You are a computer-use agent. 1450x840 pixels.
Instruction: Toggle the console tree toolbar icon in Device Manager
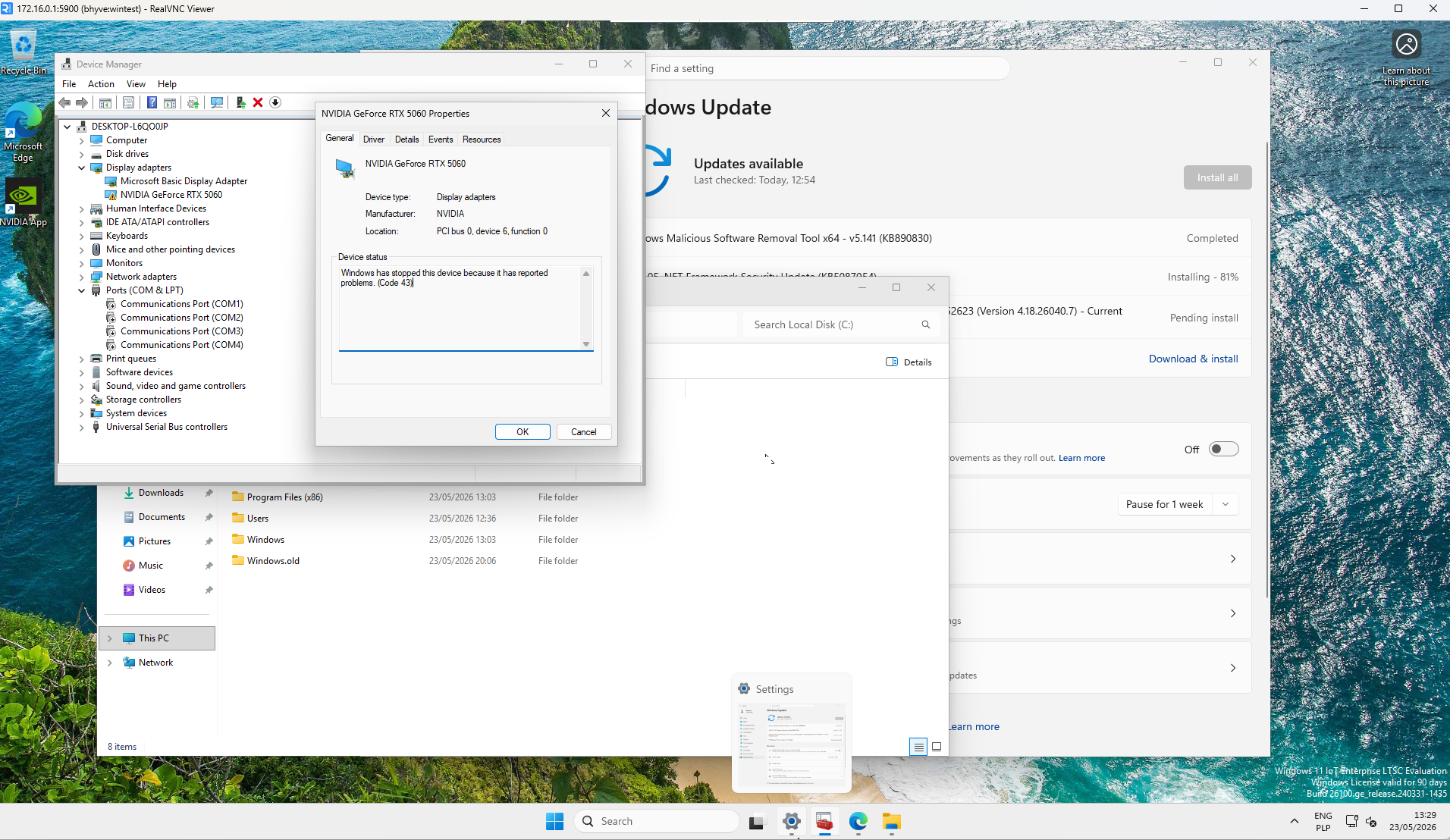coord(105,102)
